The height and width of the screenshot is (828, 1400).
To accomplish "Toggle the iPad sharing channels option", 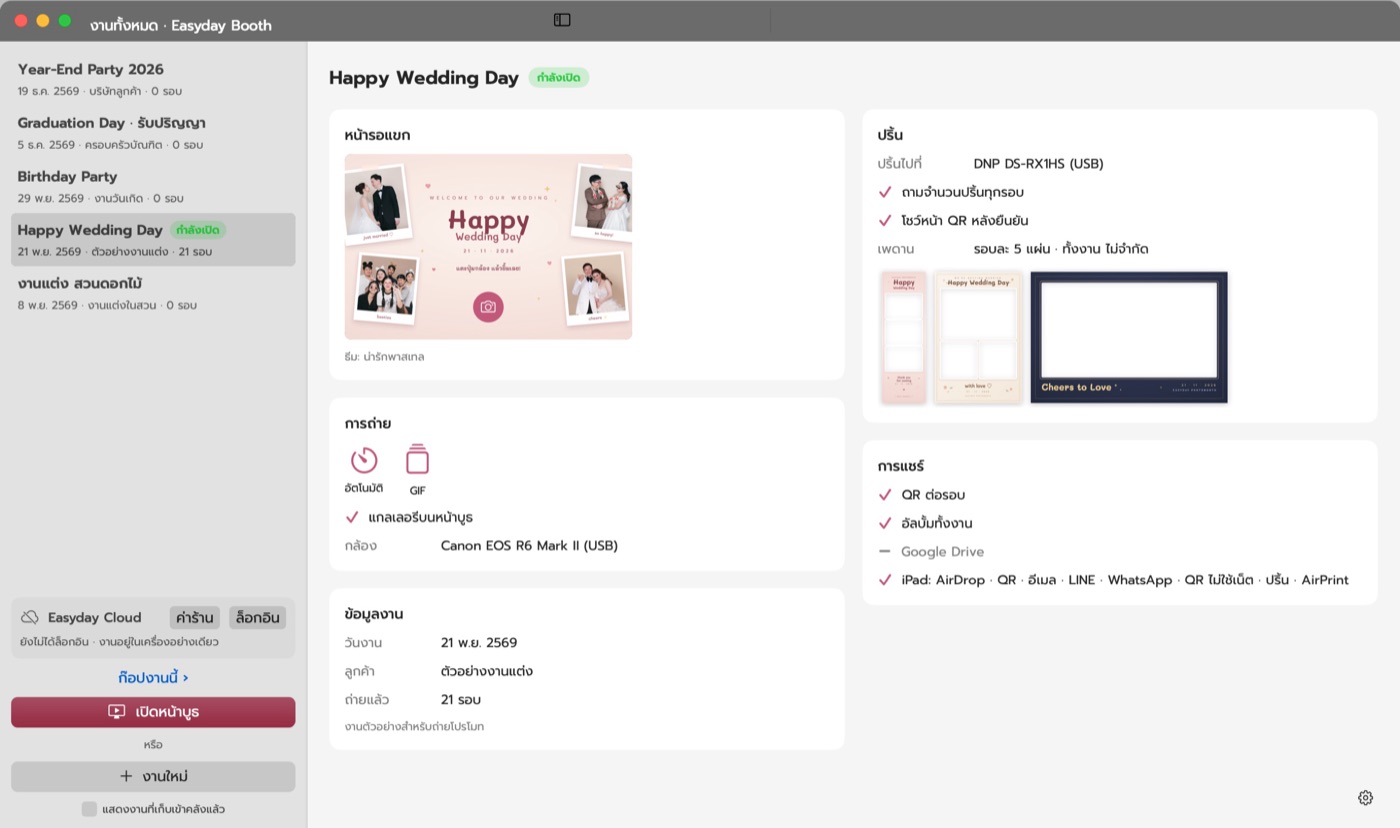I will (885, 580).
